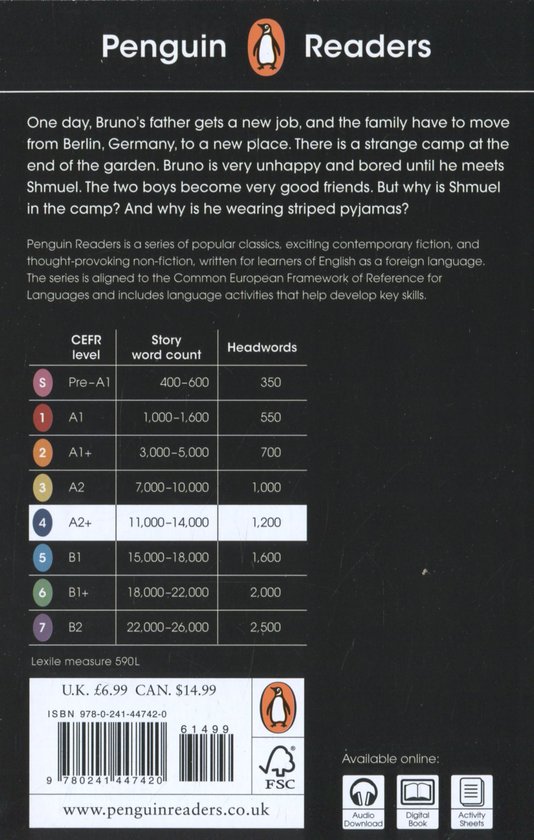The image size is (534, 840).
Task: Open the www.penguinreaders.co.uk link
Action: point(166,810)
